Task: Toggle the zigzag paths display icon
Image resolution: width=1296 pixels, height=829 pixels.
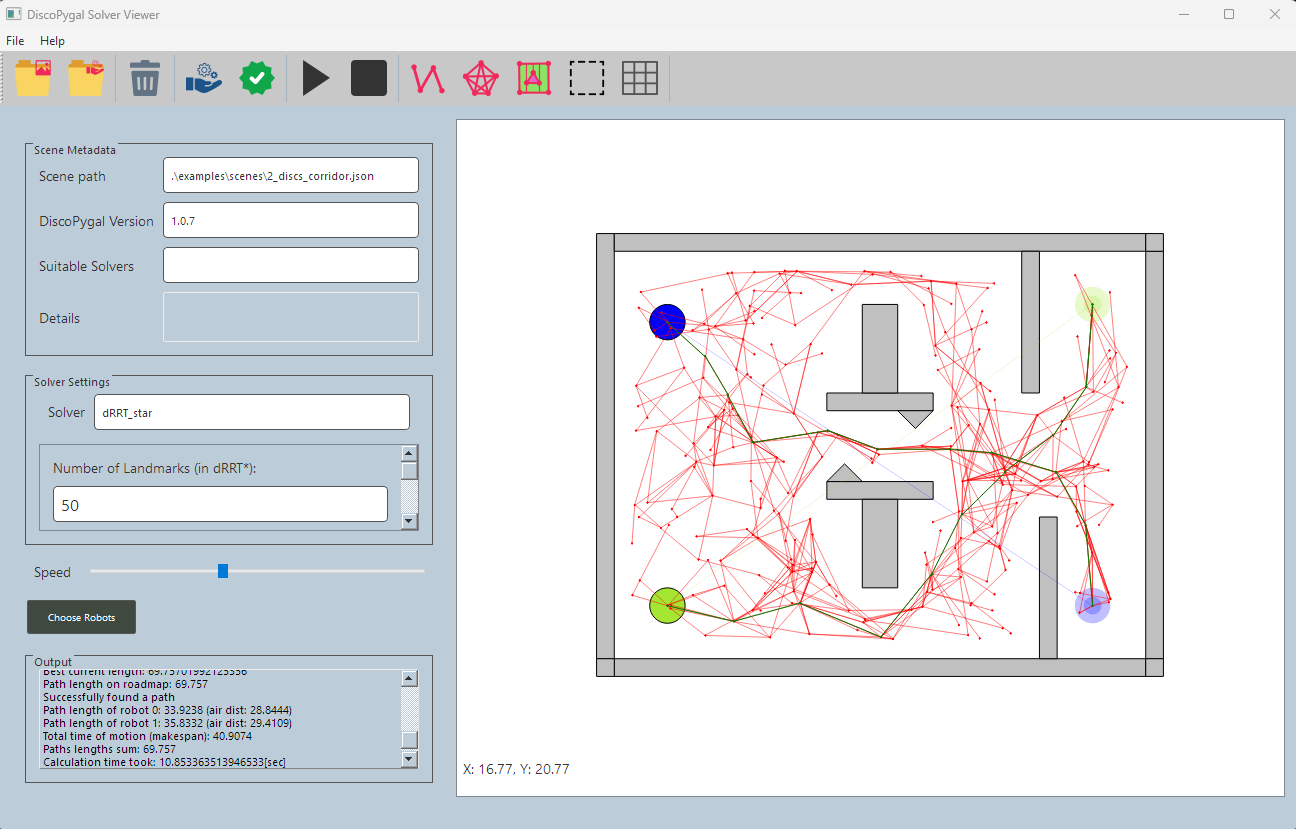Action: (428, 78)
